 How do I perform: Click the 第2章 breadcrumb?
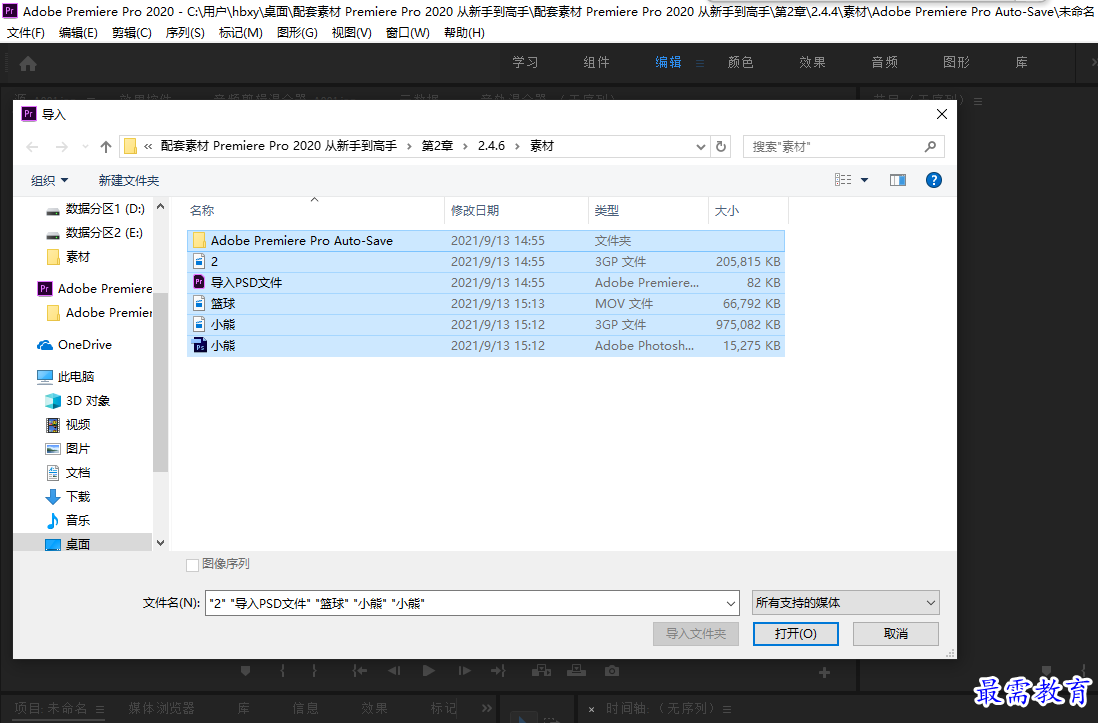437,146
